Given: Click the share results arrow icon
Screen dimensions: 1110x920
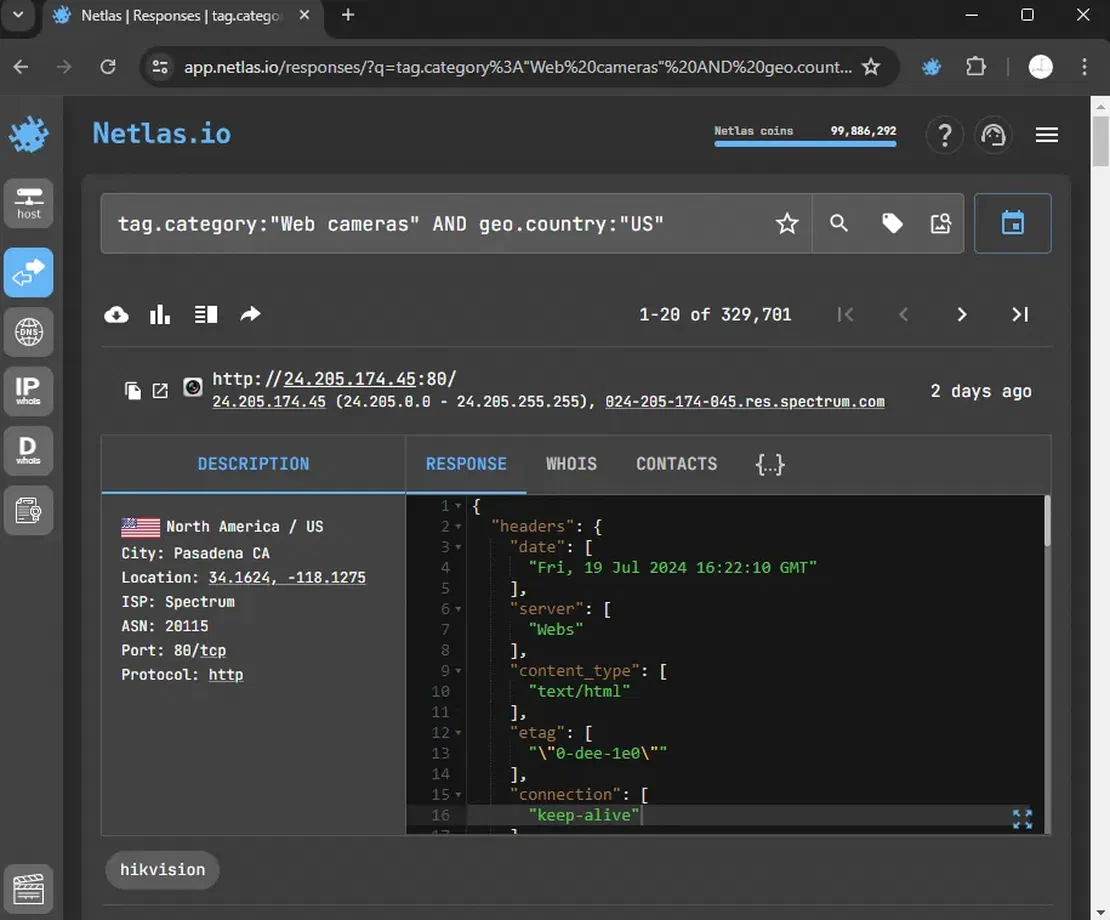Looking at the screenshot, I should click(250, 315).
